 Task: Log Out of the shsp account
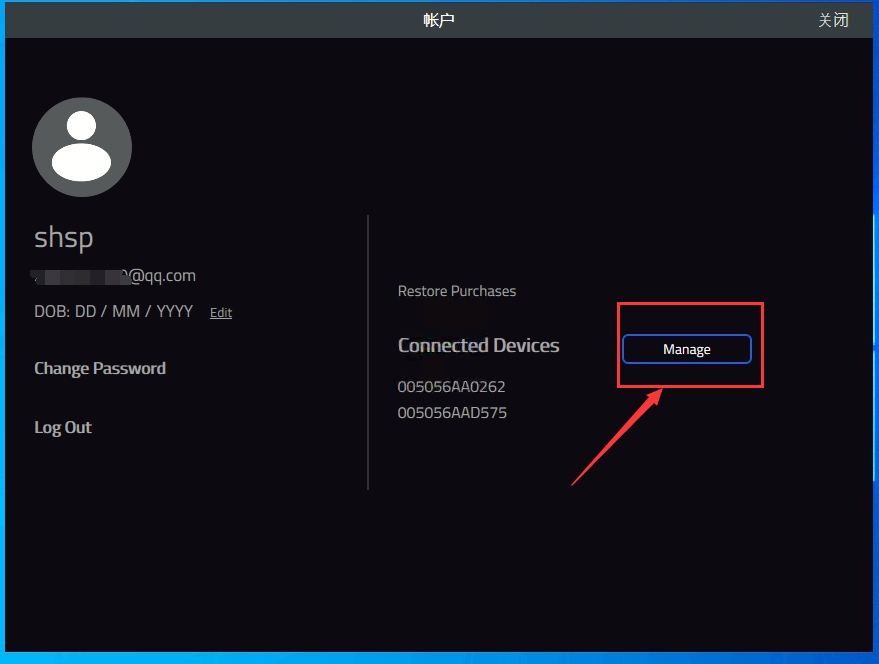[x=63, y=427]
